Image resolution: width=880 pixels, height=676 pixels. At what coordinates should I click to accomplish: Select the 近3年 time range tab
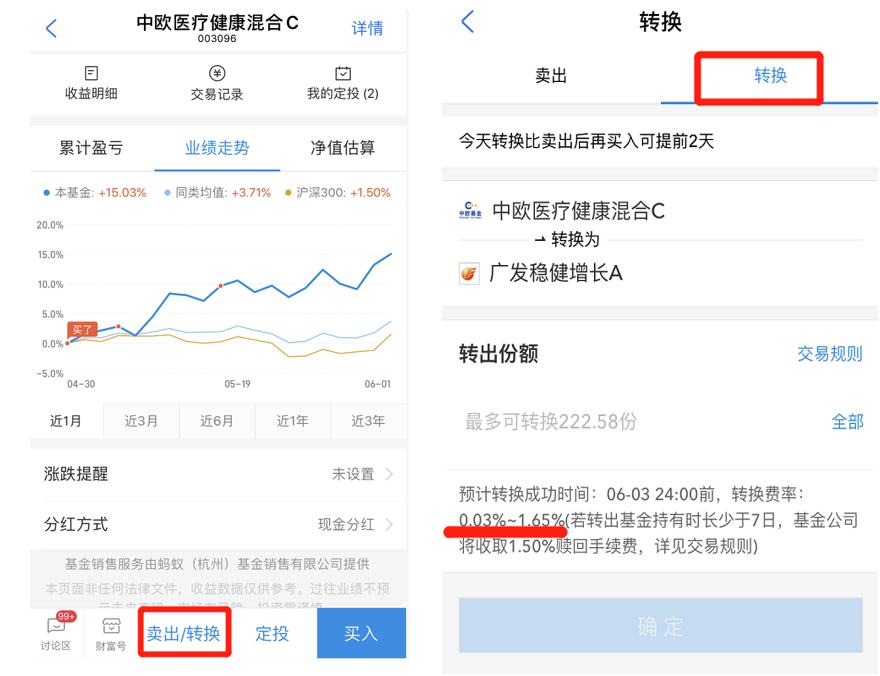pyautogui.click(x=367, y=421)
